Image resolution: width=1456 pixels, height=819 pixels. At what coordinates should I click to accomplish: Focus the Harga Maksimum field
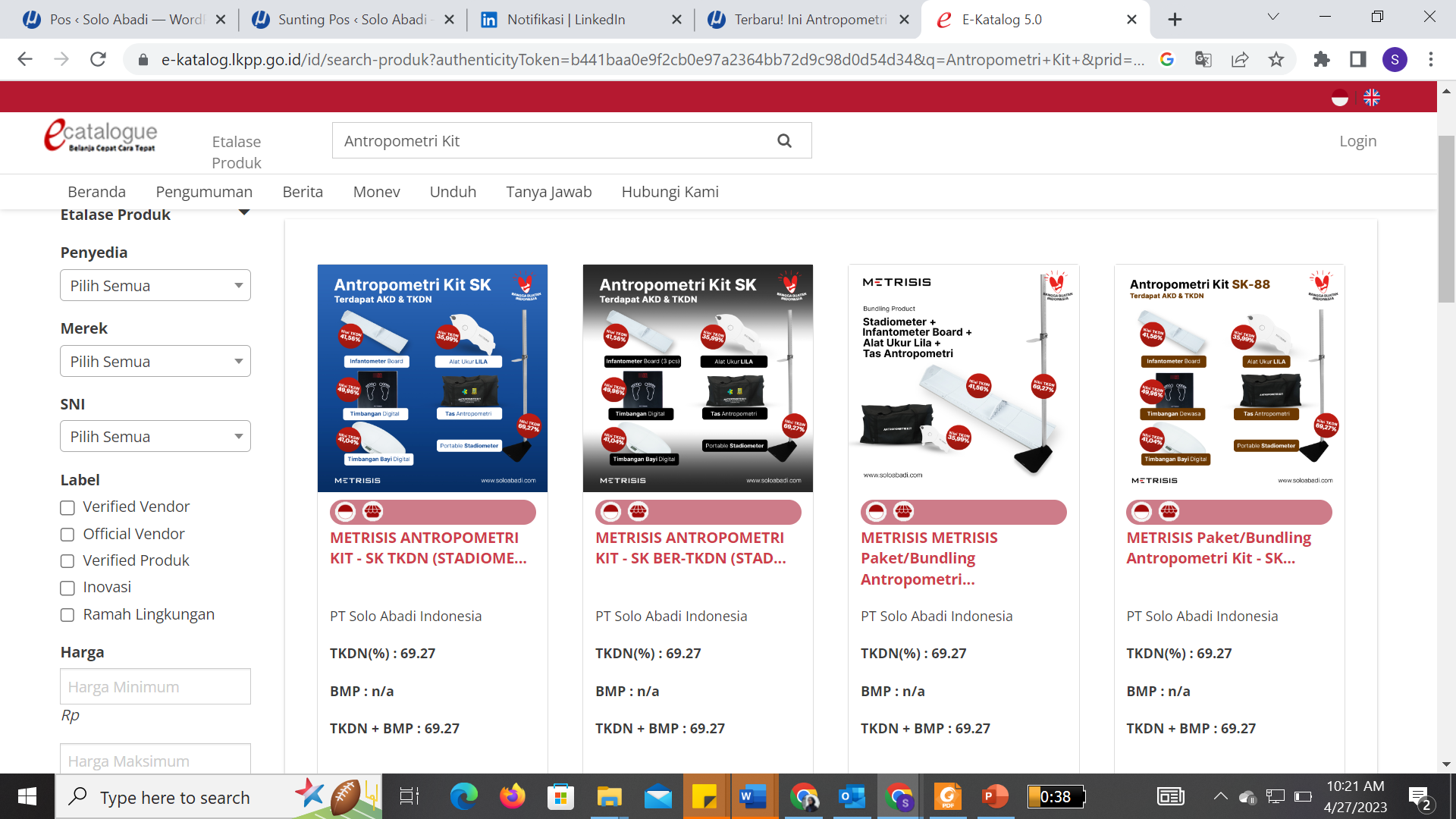[155, 759]
